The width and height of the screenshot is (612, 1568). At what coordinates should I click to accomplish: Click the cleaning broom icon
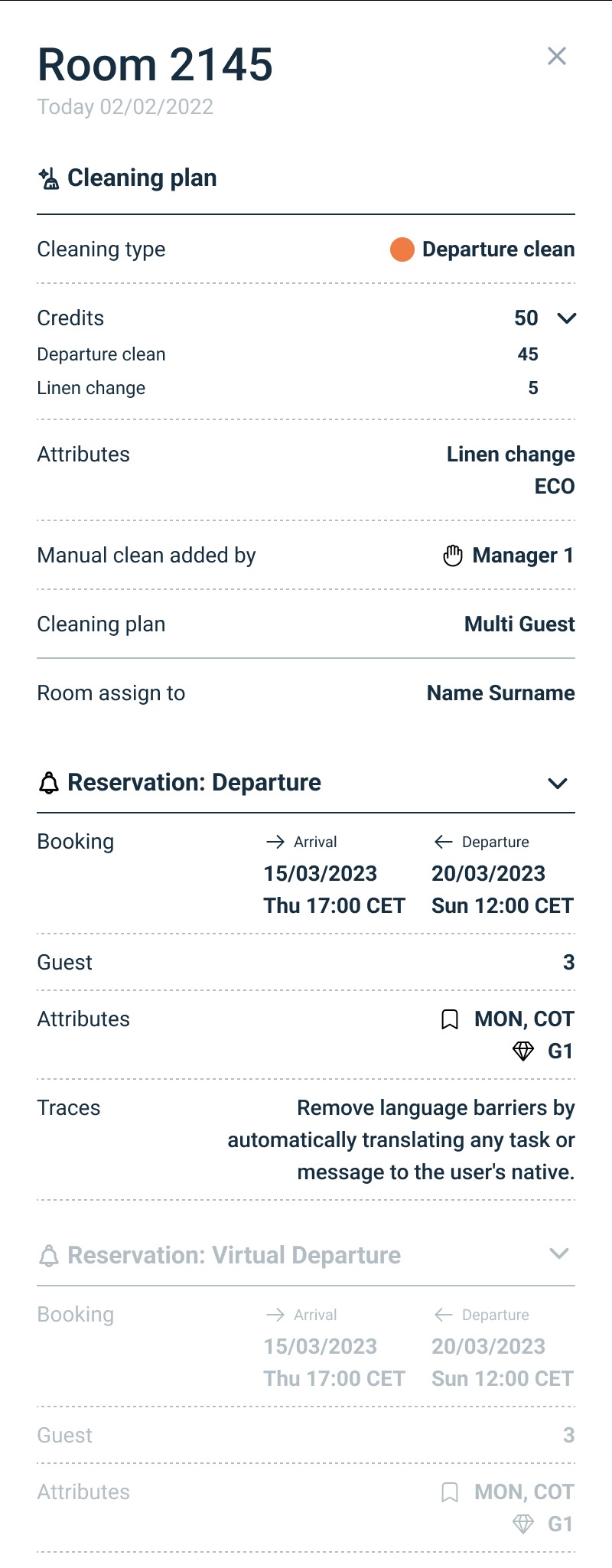pos(49,178)
